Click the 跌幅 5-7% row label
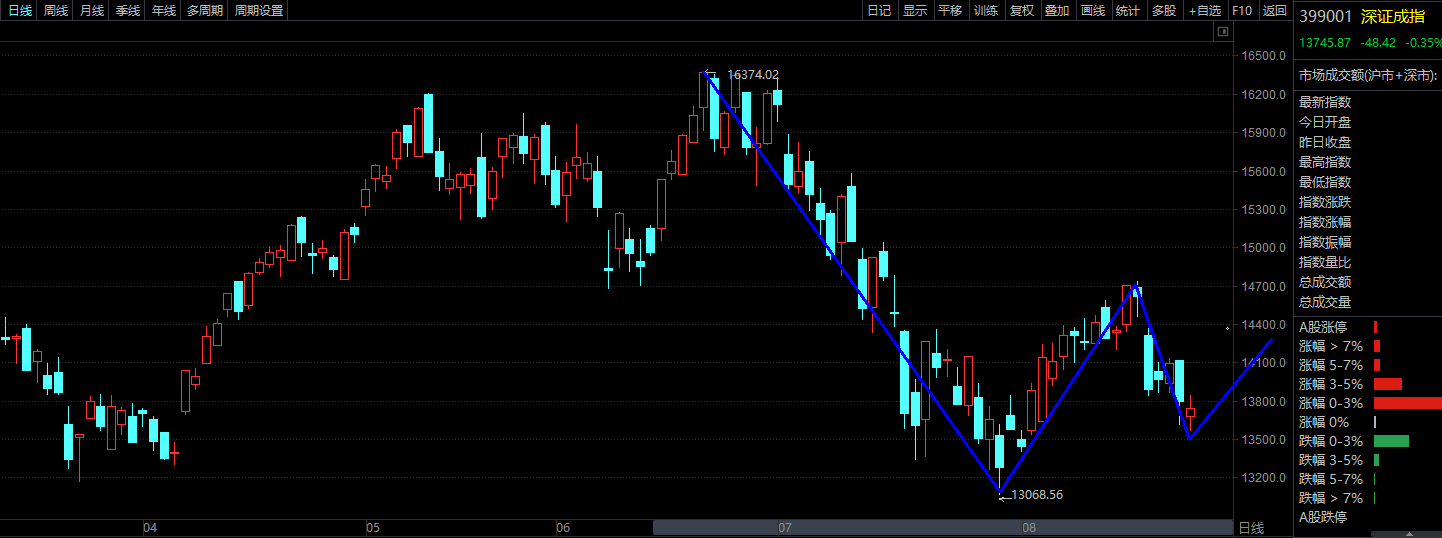Viewport: 1442px width, 538px height. pos(1331,479)
